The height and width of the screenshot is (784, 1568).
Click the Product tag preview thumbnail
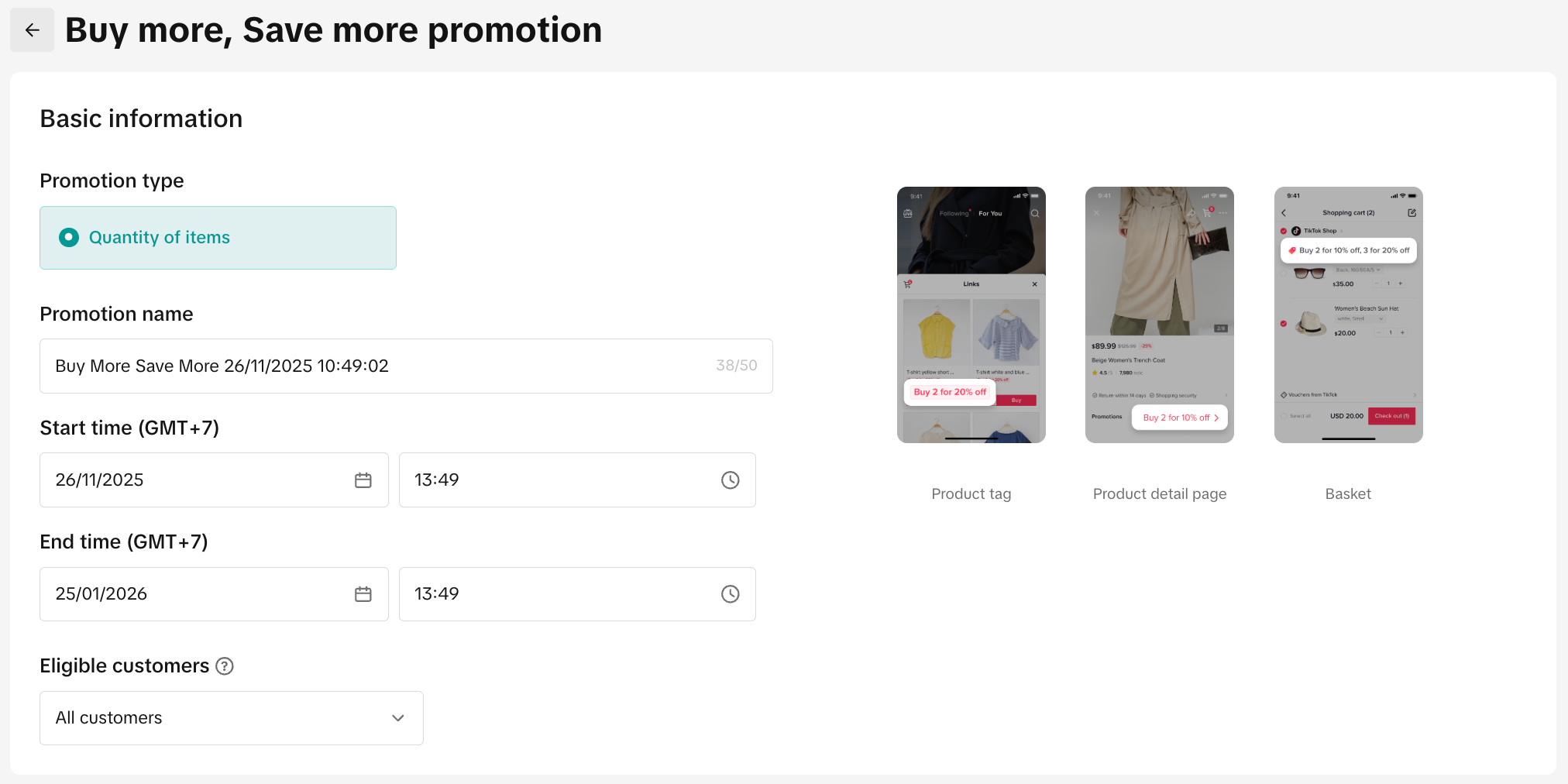click(x=971, y=315)
